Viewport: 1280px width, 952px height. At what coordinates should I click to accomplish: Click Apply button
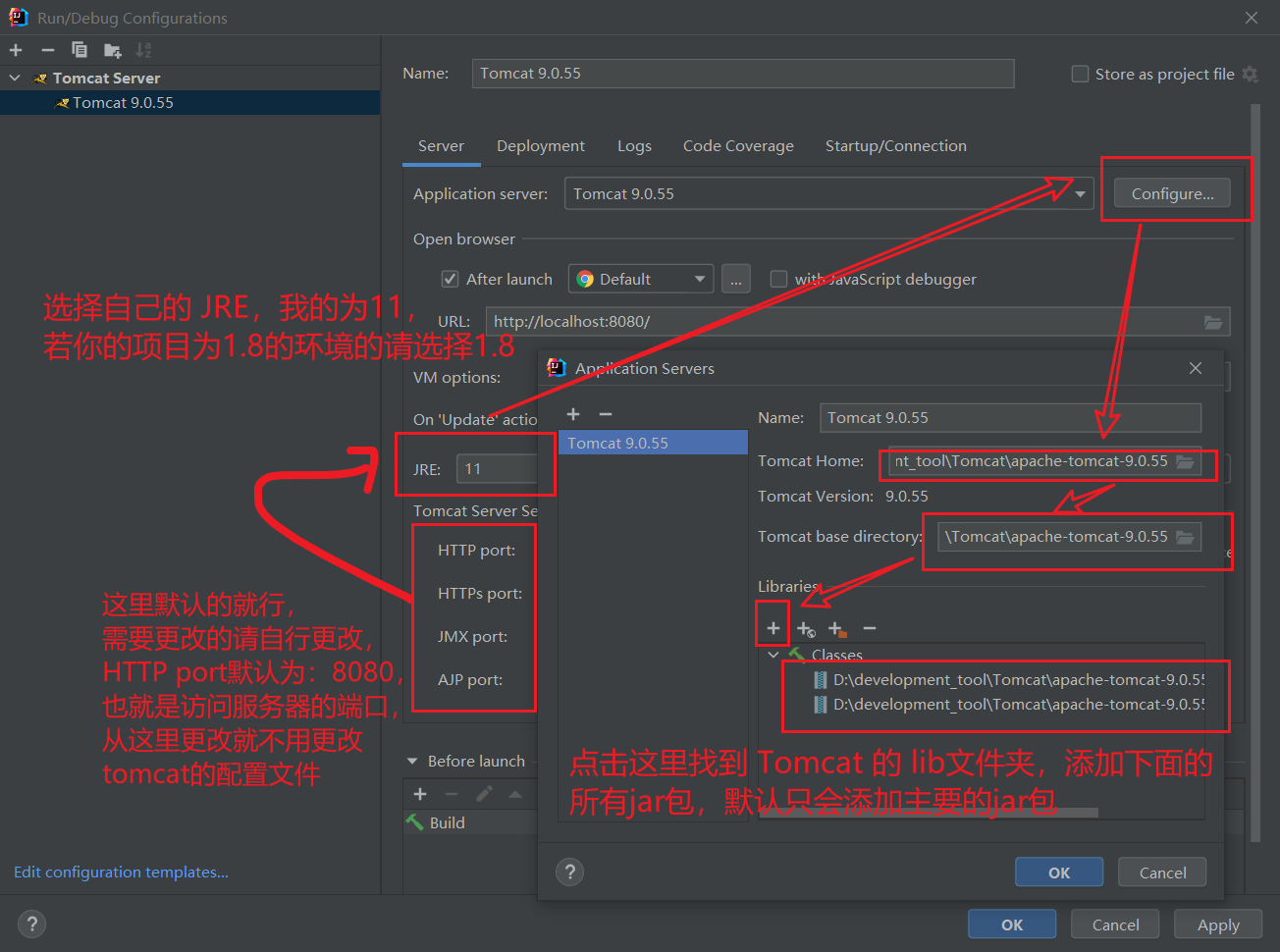[x=1219, y=925]
